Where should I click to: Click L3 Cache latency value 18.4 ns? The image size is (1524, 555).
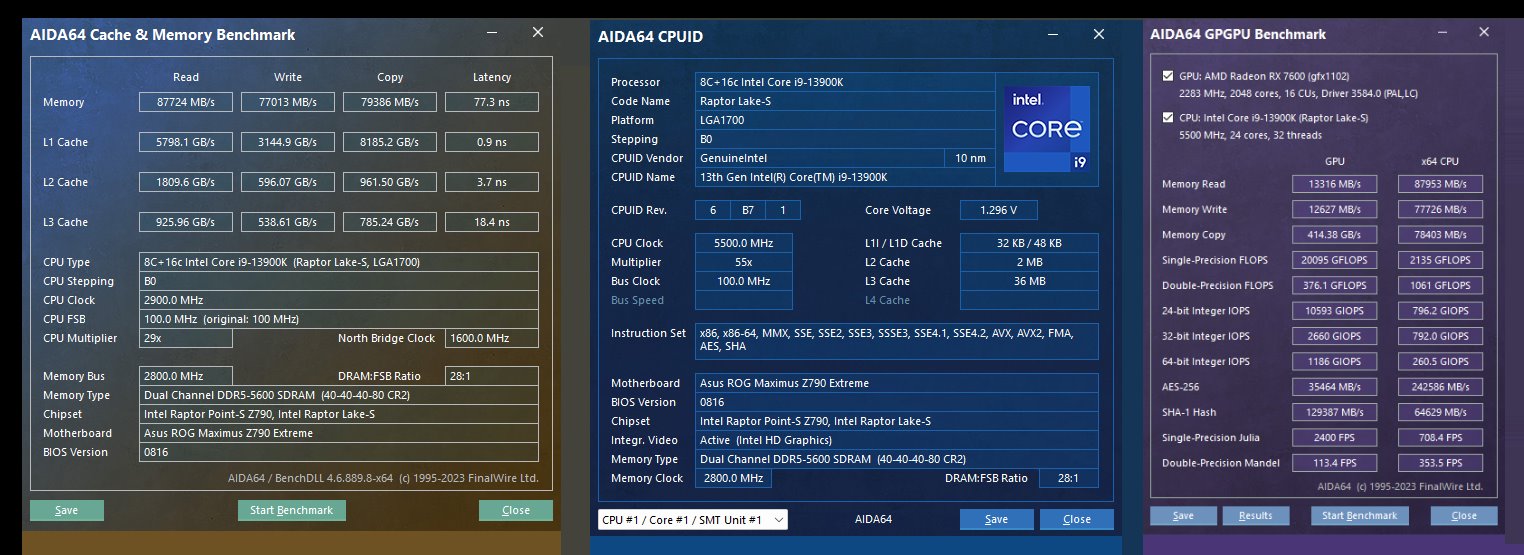click(492, 222)
